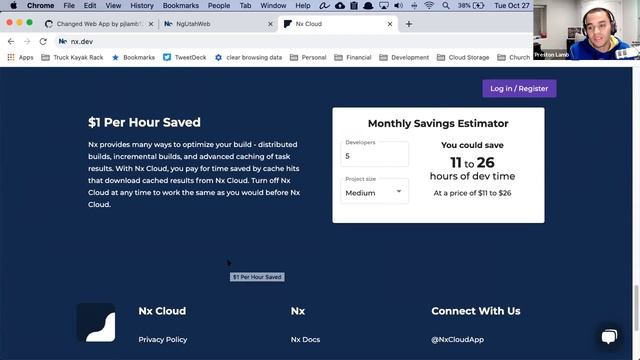Viewport: 640px width, 360px height.
Task: Open the Financial bookmark folder
Action: [353, 58]
